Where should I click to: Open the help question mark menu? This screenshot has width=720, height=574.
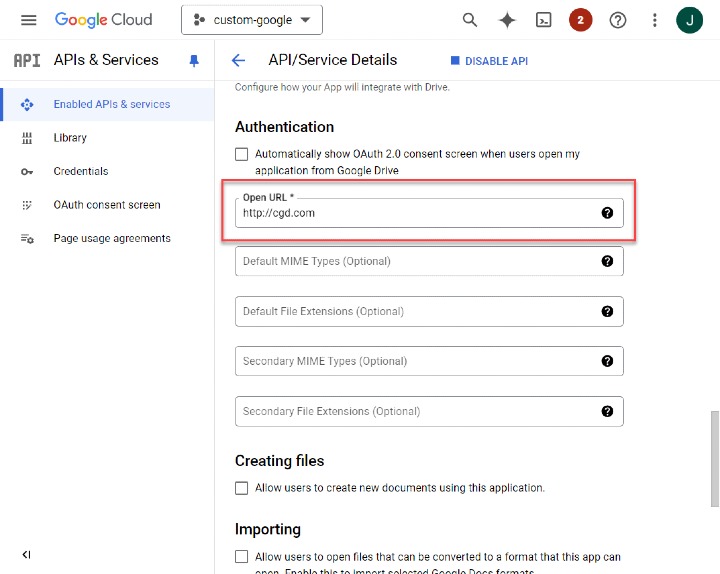pos(618,20)
